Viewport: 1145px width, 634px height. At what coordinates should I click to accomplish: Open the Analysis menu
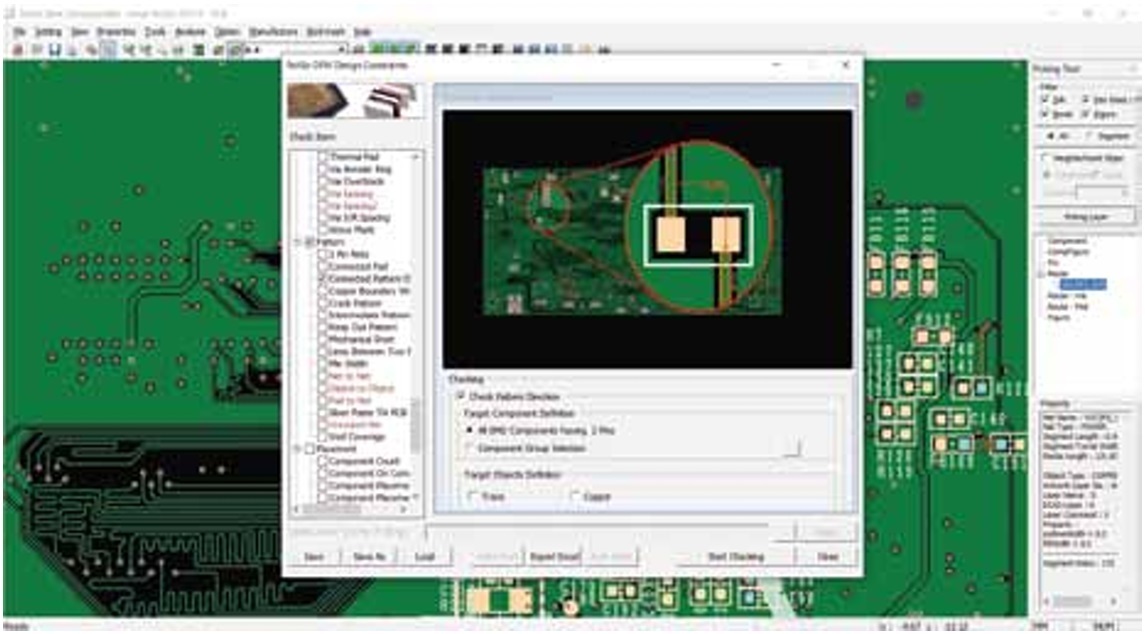click(x=189, y=32)
